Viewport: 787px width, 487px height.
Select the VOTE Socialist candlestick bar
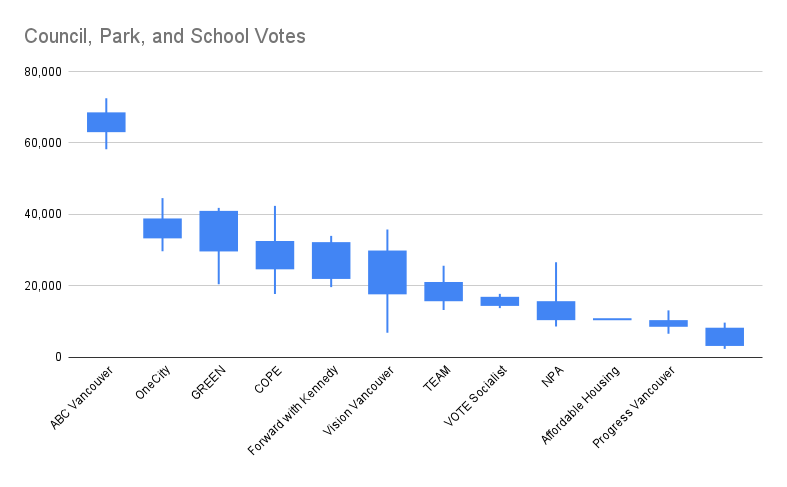coord(499,301)
